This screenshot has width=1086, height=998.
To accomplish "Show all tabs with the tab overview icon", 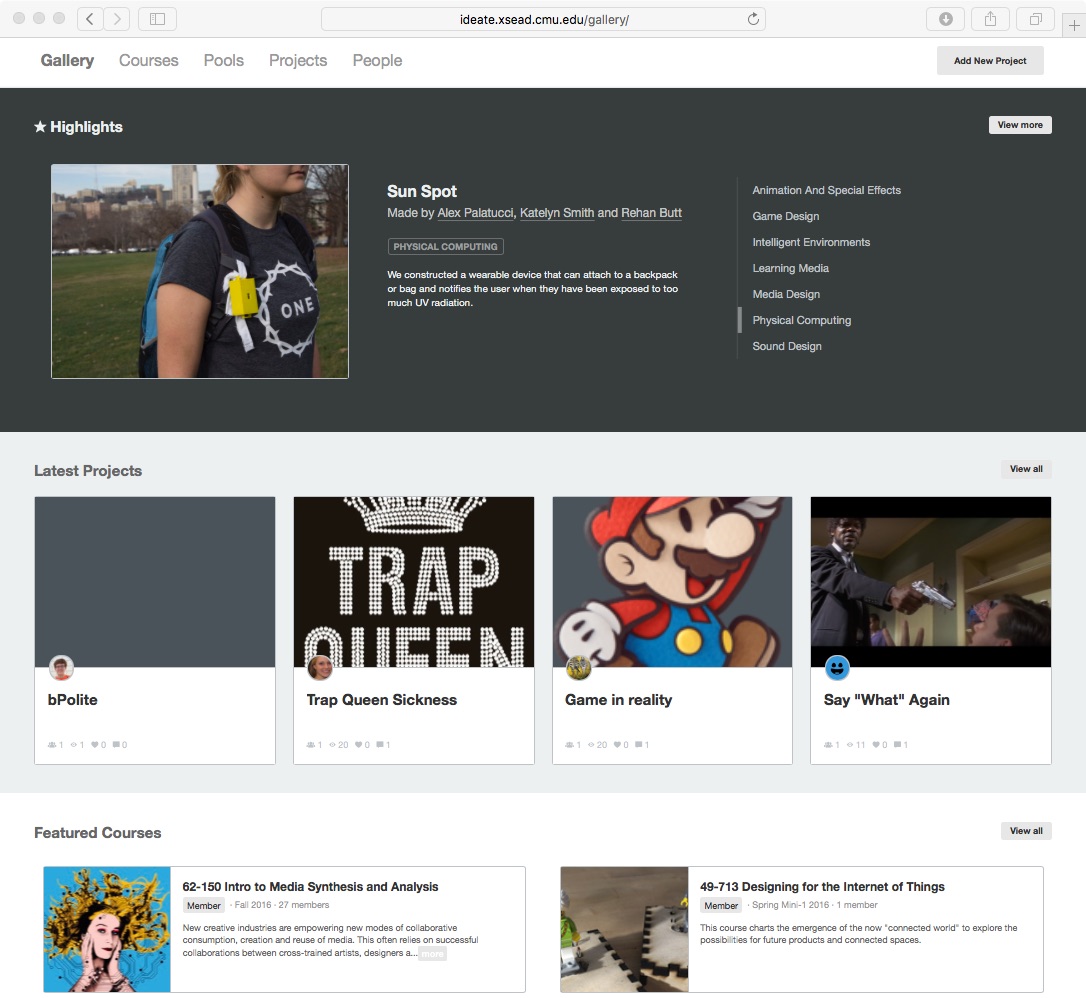I will [1035, 19].
